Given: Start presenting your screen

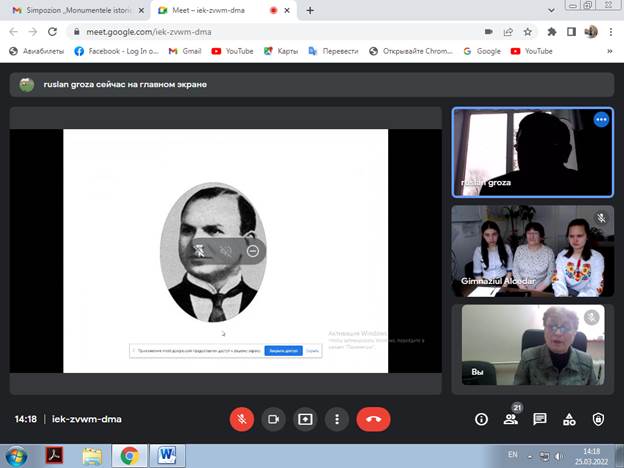Looking at the screenshot, I should (x=305, y=419).
